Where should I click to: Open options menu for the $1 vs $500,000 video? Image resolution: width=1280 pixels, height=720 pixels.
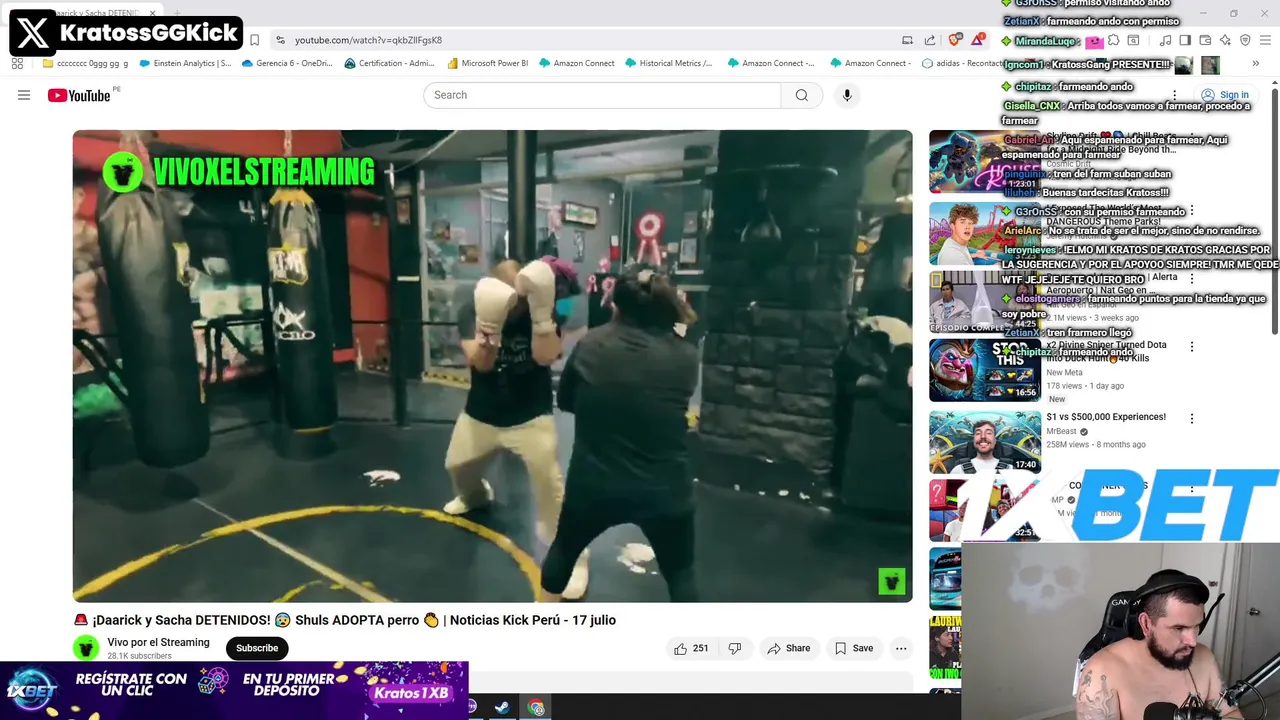1191,418
